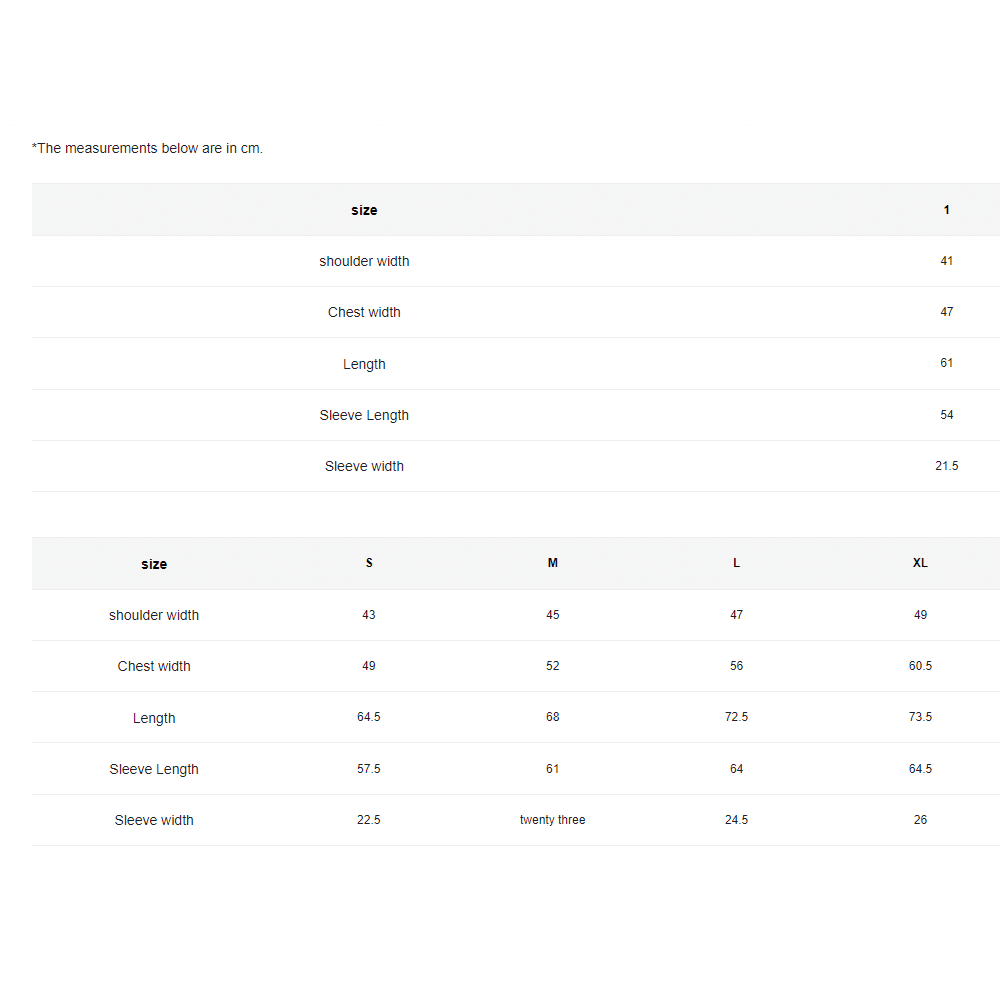
Task: Click the 73.5 length value
Action: [x=920, y=717]
